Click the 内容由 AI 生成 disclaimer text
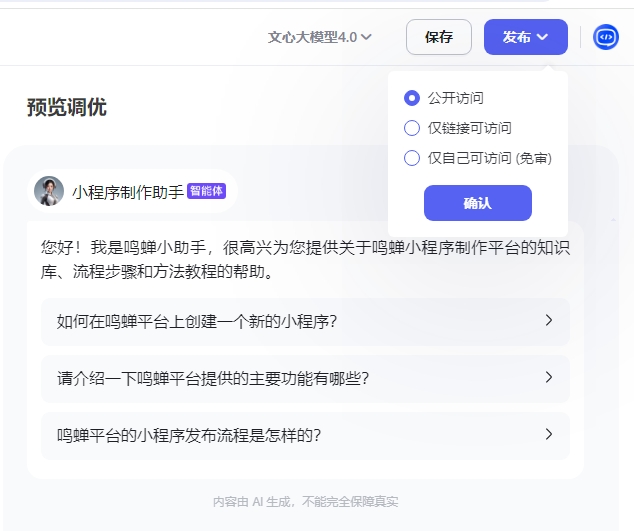Image resolution: width=634 pixels, height=531 pixels. [x=305, y=502]
